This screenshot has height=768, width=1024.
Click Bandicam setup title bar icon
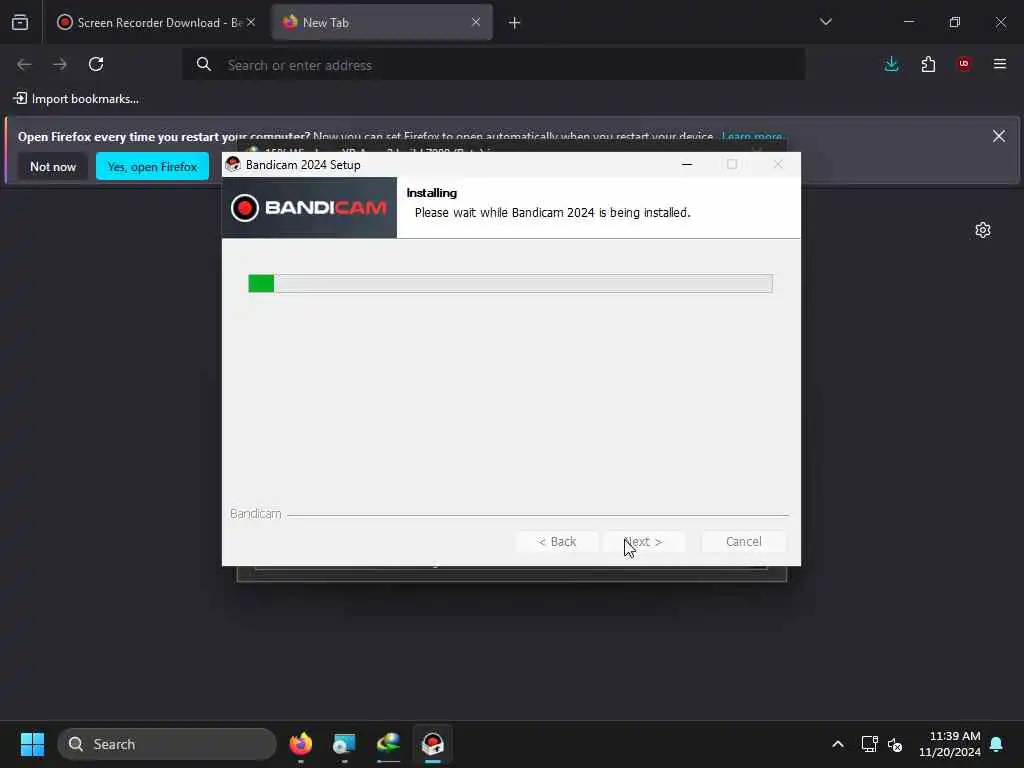pos(233,165)
